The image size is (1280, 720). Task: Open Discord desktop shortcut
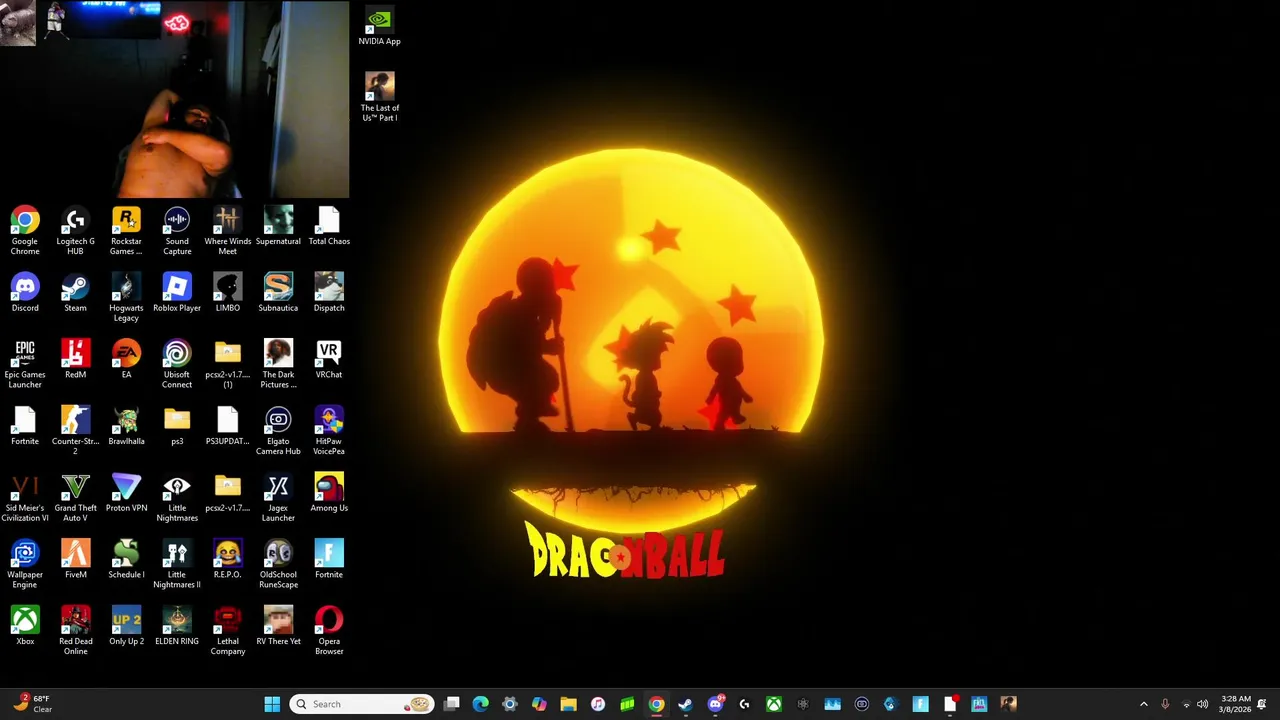(25, 293)
